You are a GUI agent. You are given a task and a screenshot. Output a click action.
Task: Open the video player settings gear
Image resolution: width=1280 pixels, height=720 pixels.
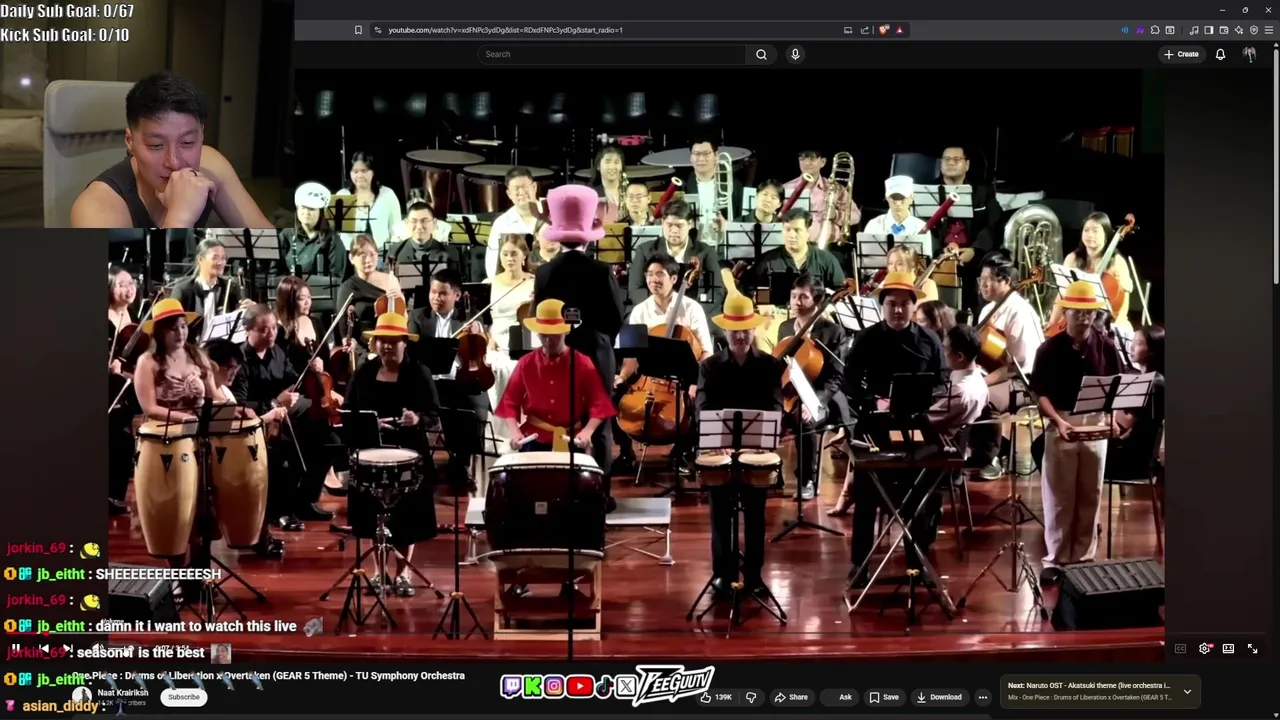point(1205,649)
